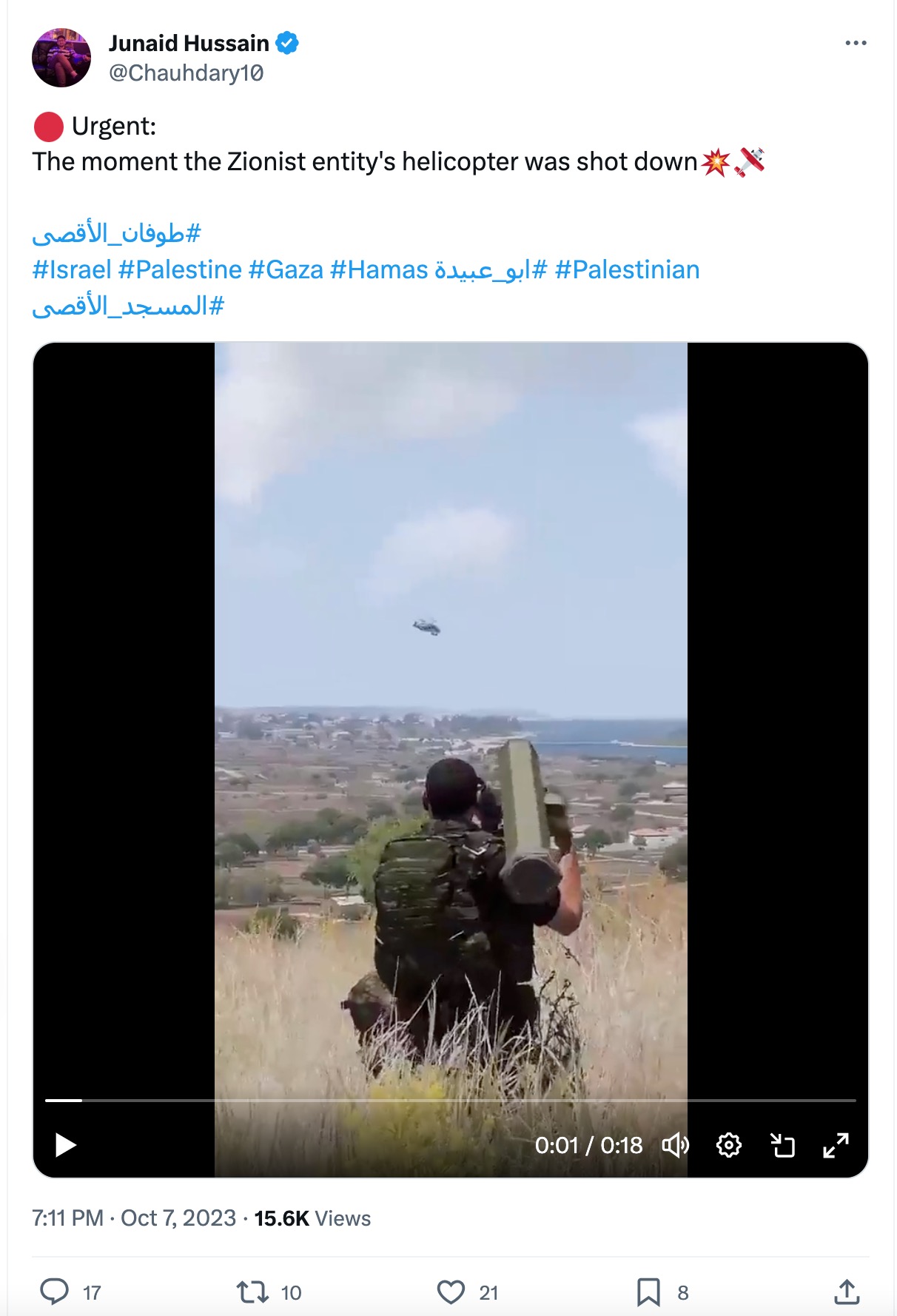Repost the tweet via retweet icon
Viewport: 897px width, 1316px height.
(252, 1292)
